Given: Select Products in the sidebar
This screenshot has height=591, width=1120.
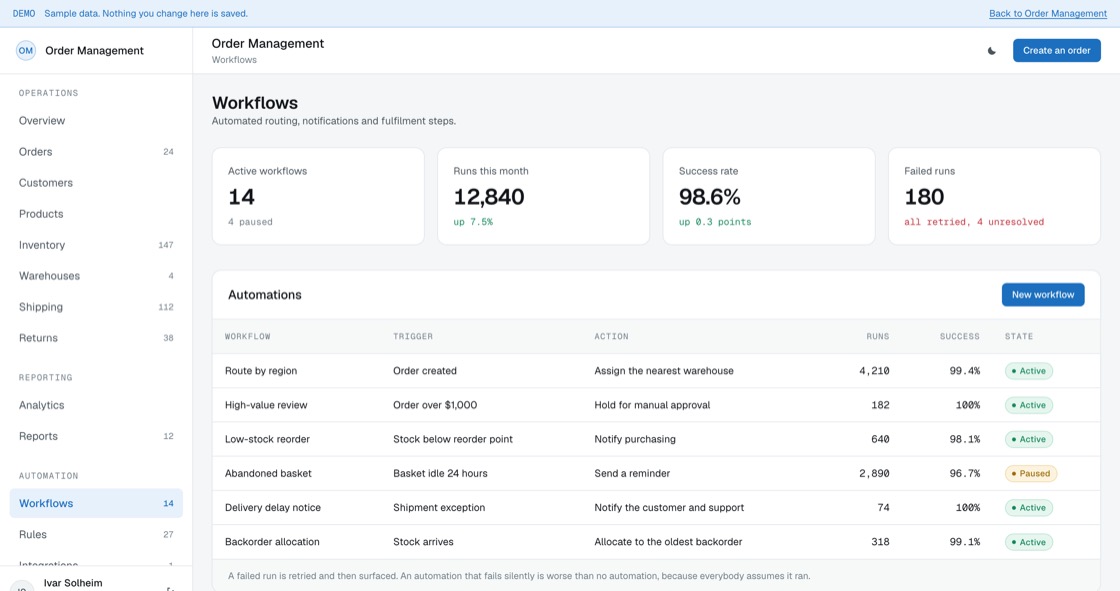Looking at the screenshot, I should coord(96,214).
